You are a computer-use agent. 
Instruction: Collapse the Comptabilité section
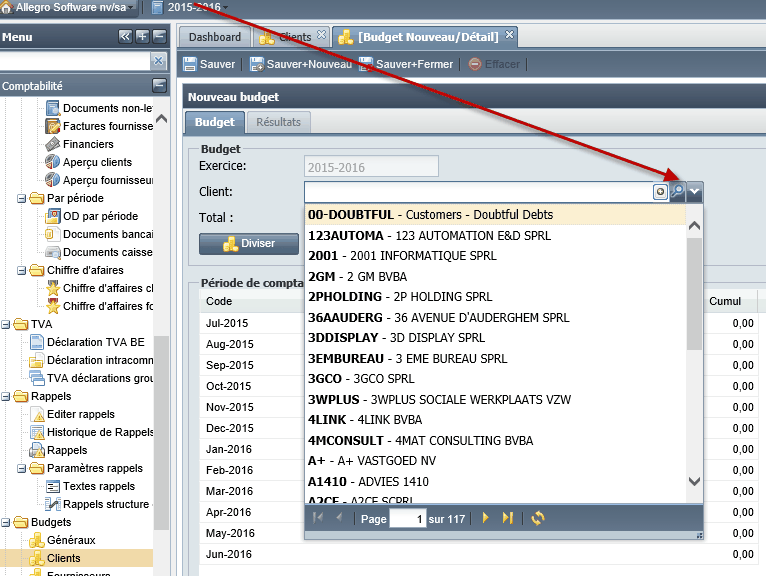(x=159, y=85)
